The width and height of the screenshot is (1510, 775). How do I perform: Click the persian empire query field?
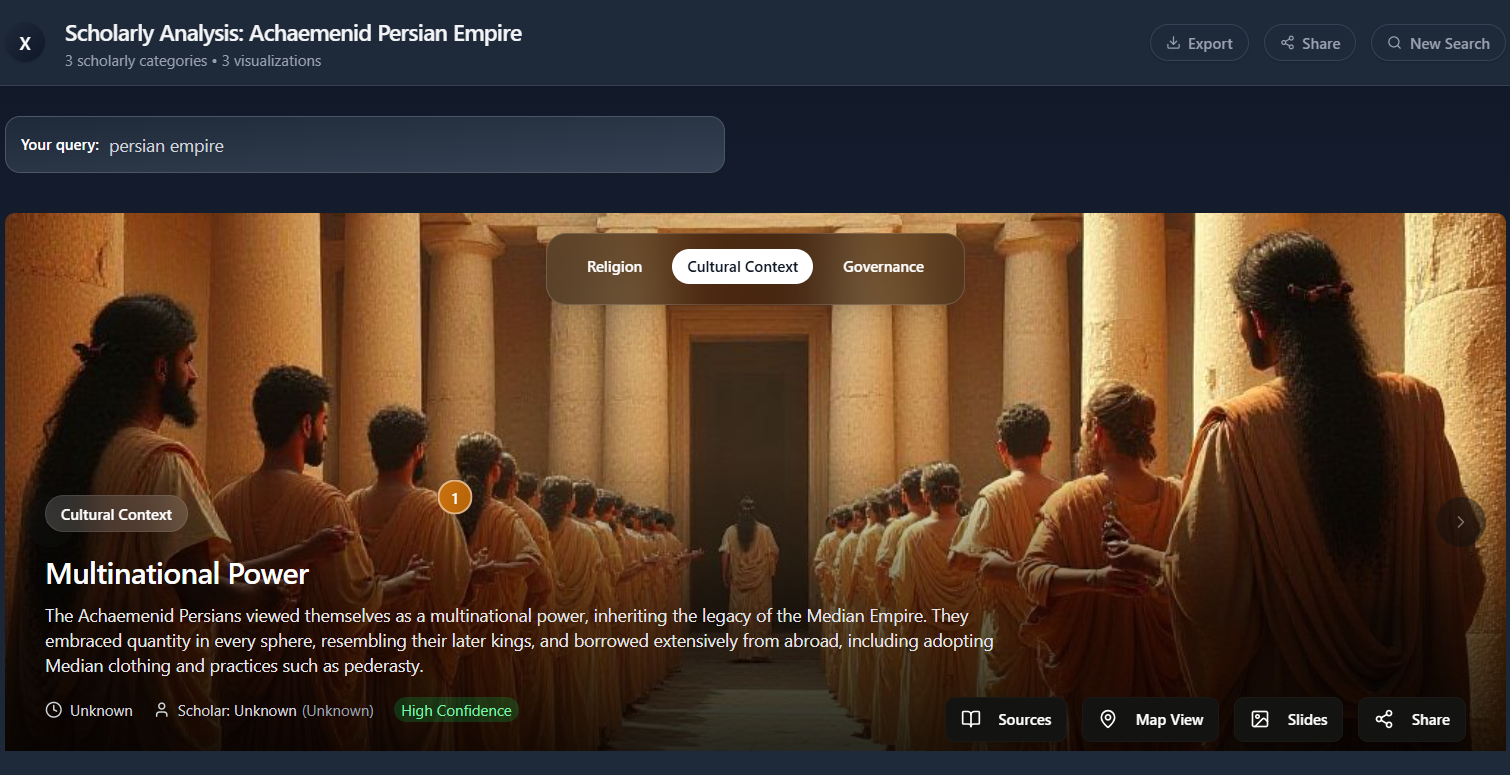click(x=365, y=145)
